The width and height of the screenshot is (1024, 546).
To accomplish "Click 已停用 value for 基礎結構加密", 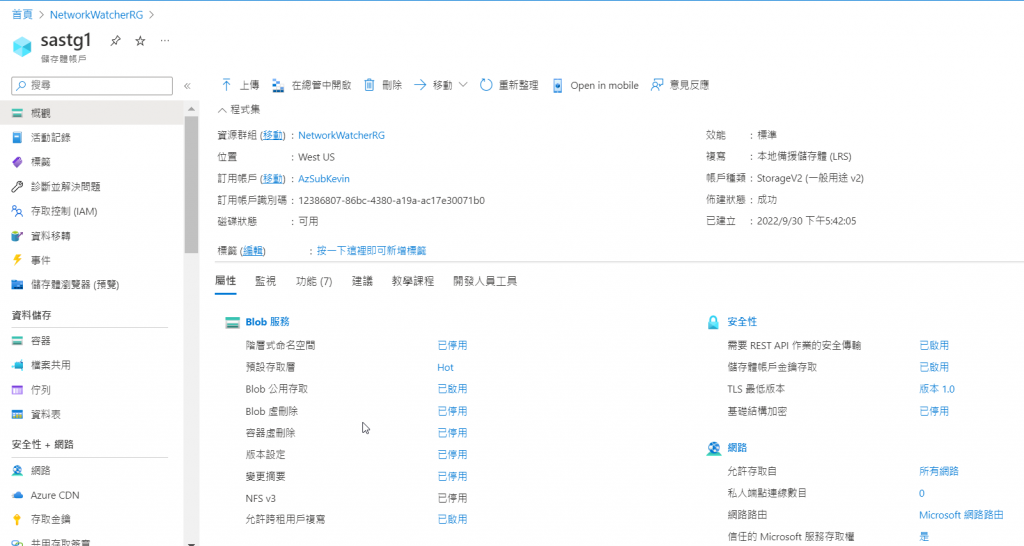I will 935,411.
